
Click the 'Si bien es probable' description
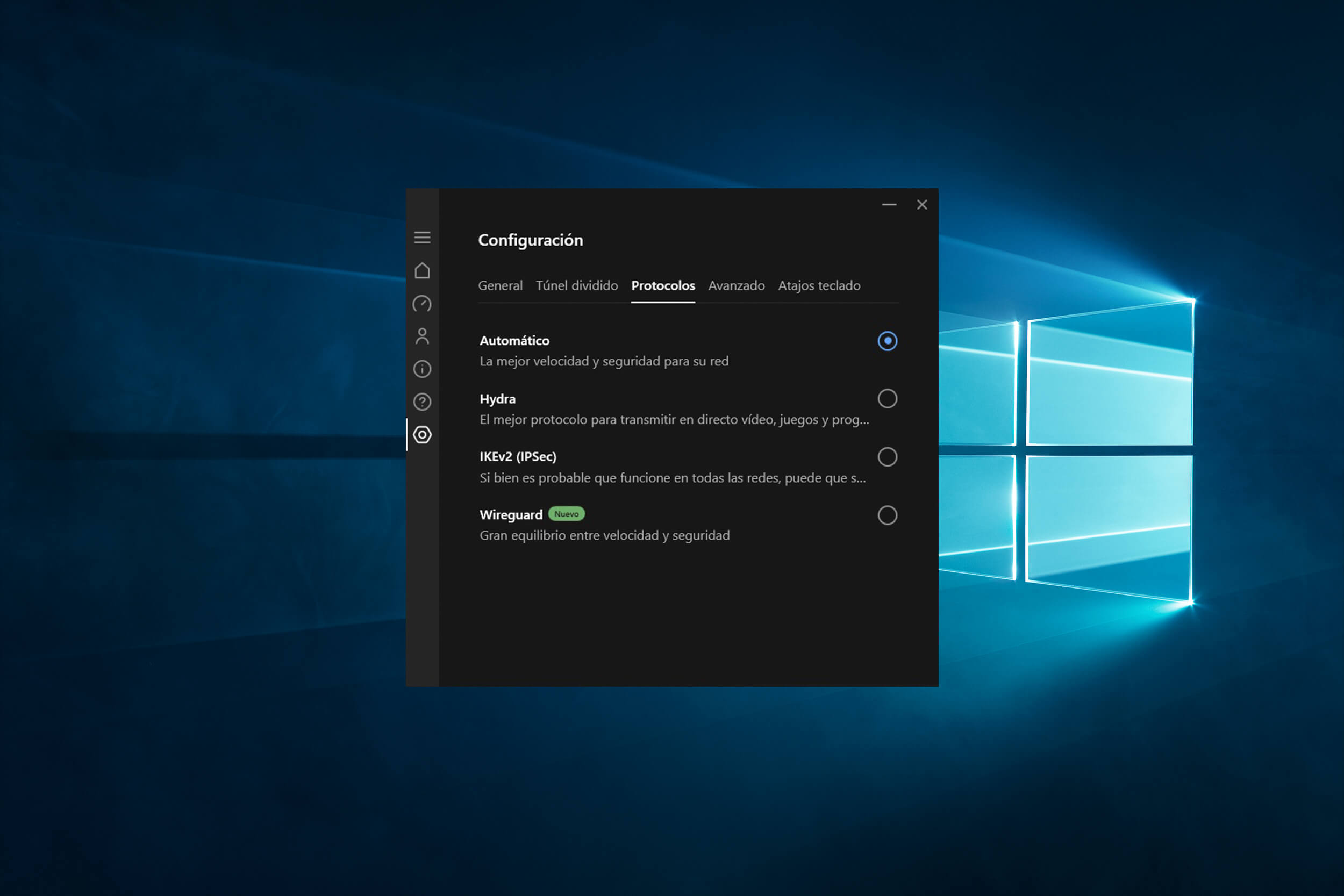673,478
